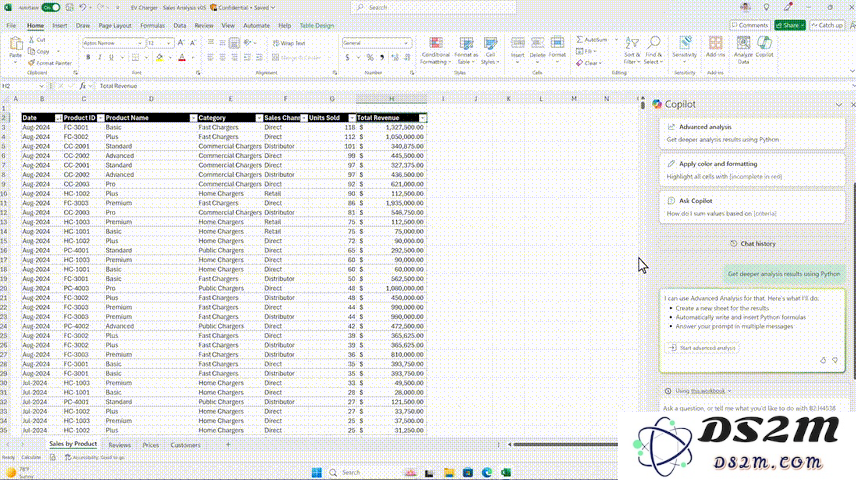Open the Formulas ribbon tab
Screen dimensions: 856x480
pos(152,26)
